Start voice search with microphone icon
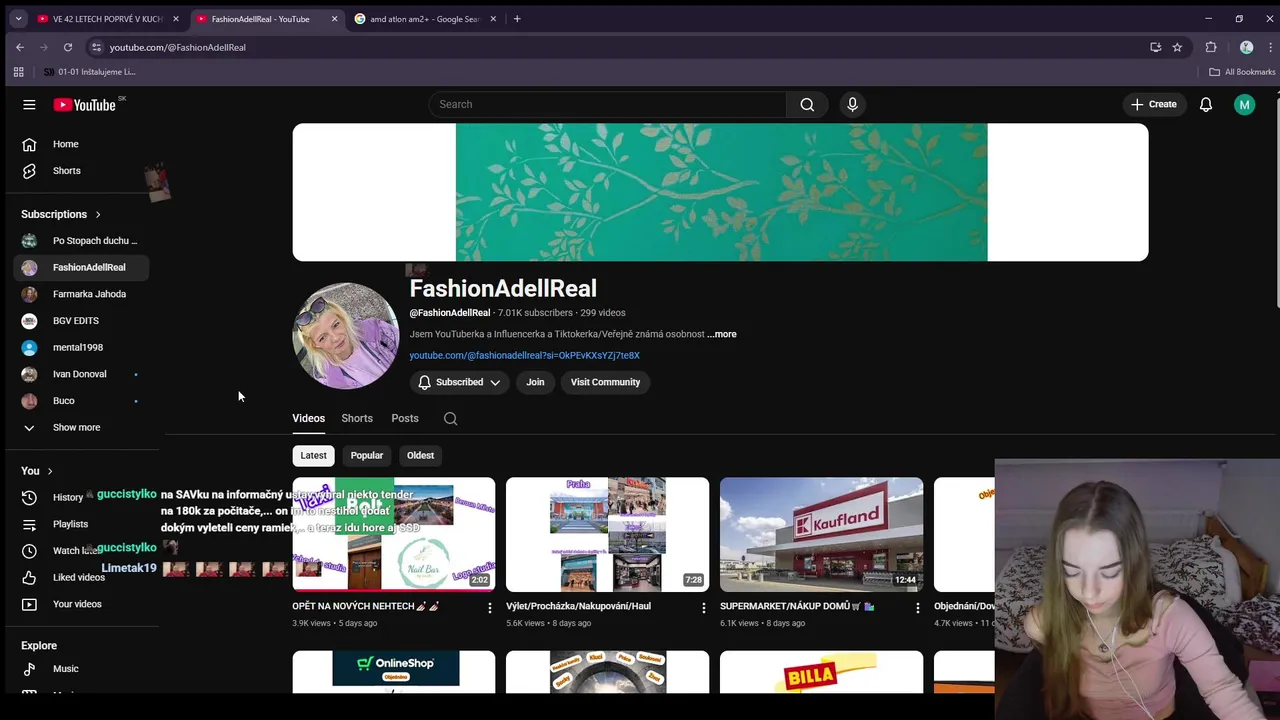Image resolution: width=1280 pixels, height=720 pixels. point(852,104)
